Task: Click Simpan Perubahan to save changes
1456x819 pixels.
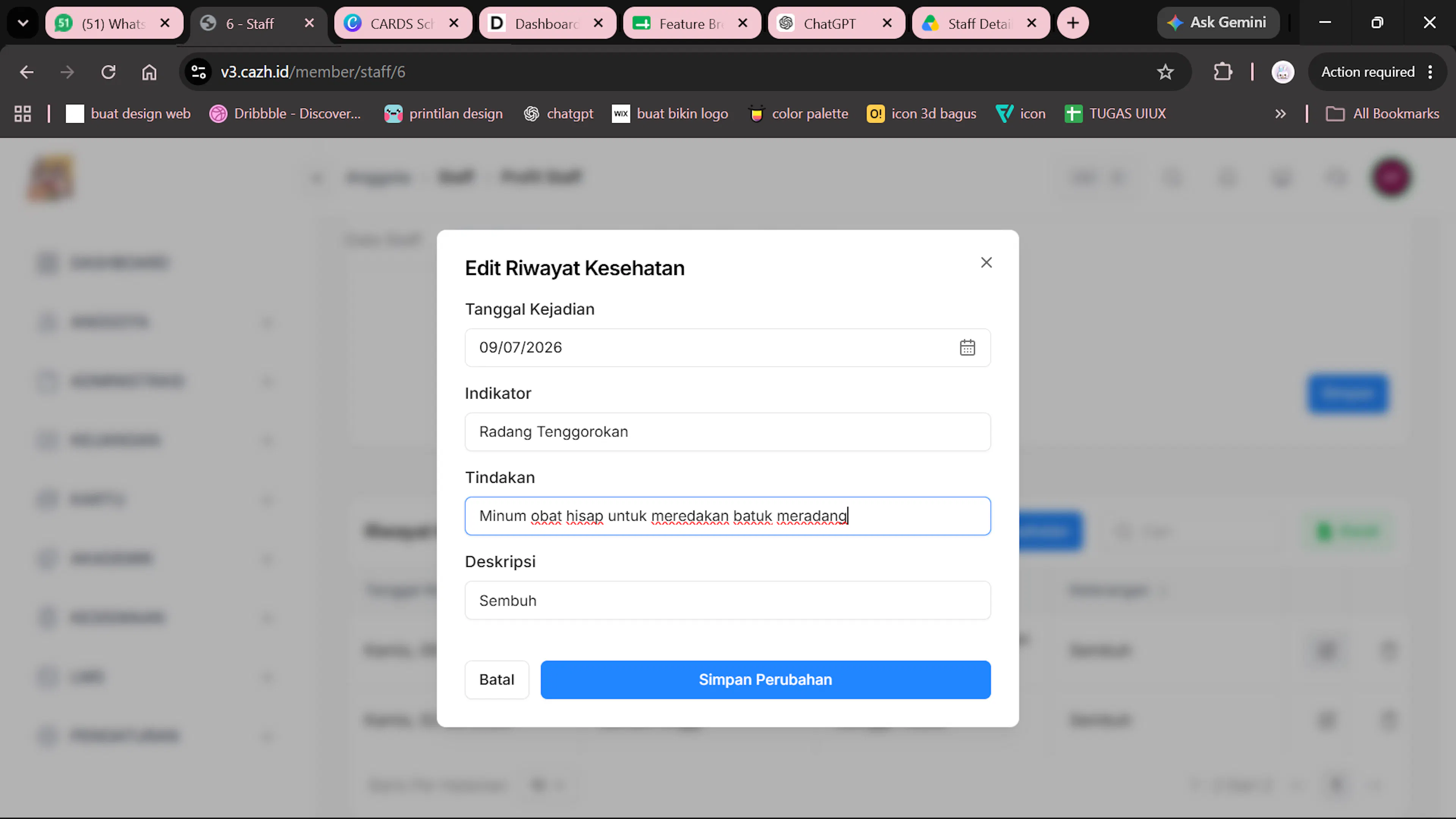Action: pyautogui.click(x=765, y=679)
